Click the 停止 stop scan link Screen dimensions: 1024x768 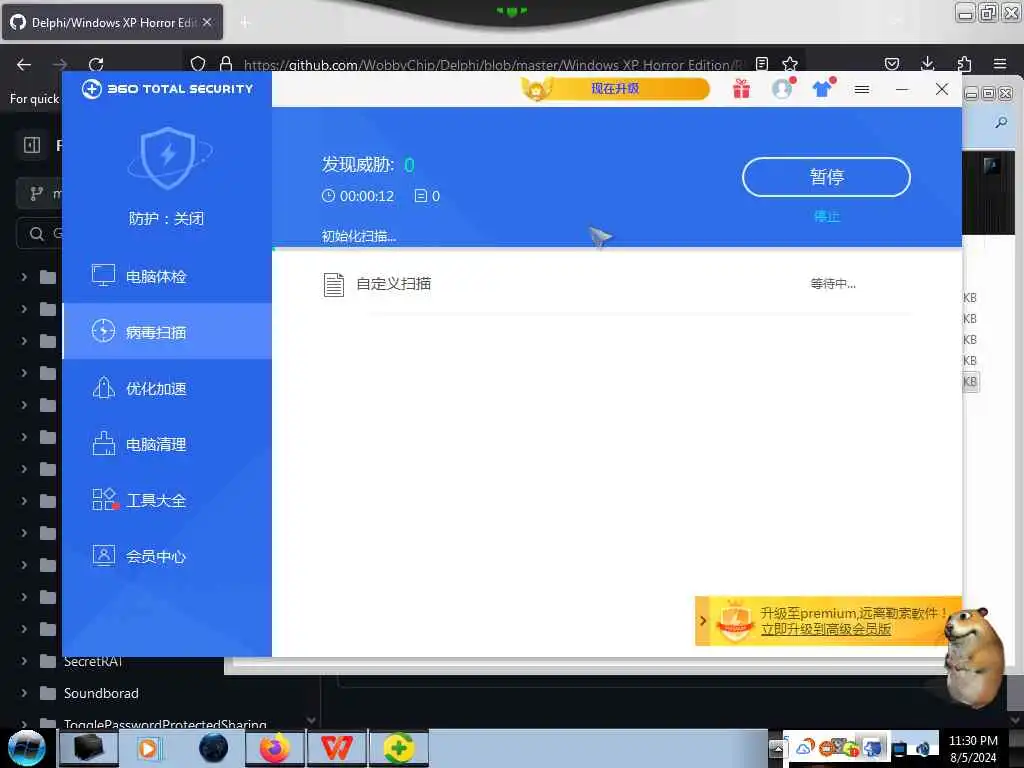(826, 216)
